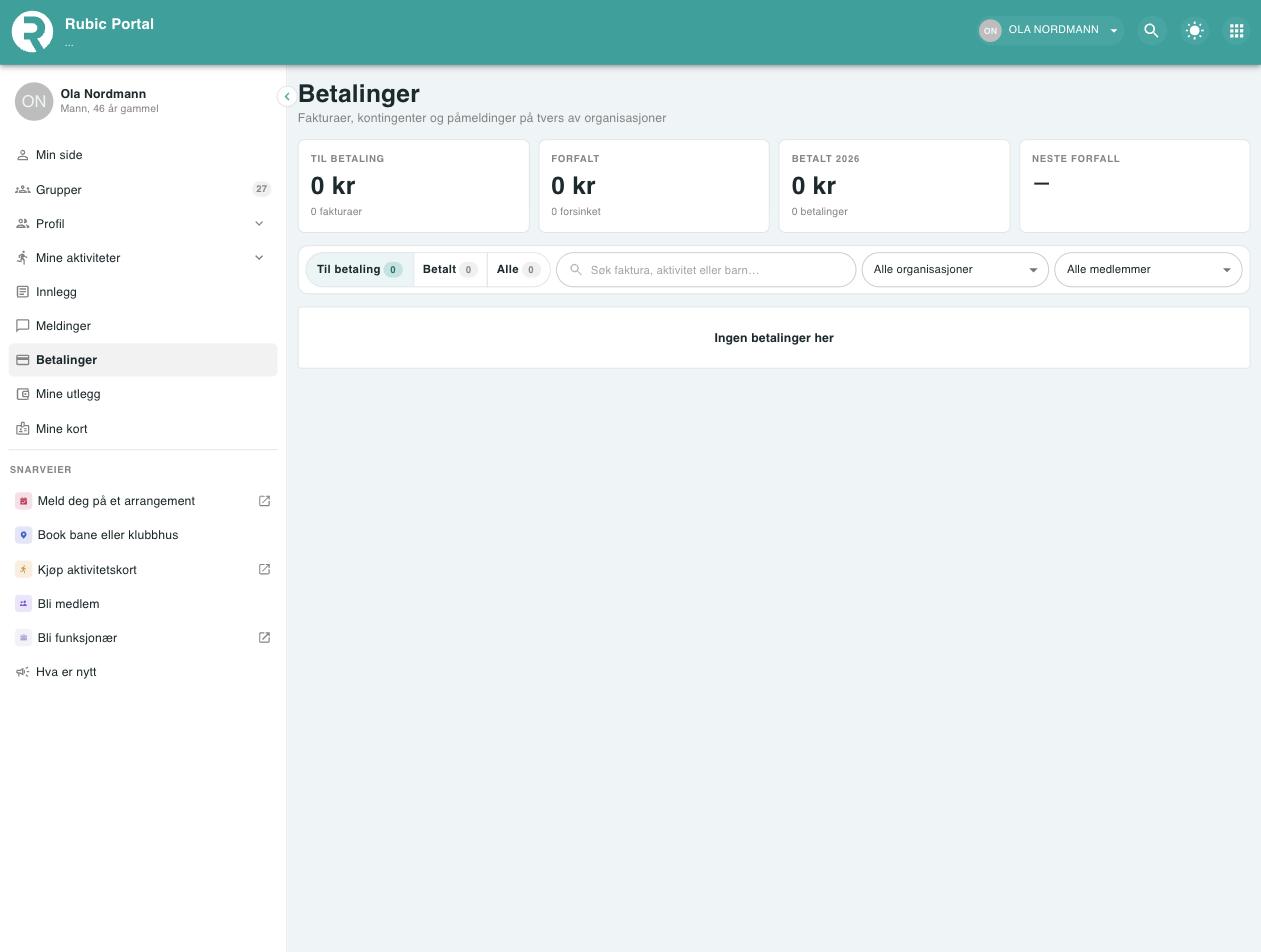Click external link icon for Bli funksjonær
Viewport: 1261px width, 952px height.
pyautogui.click(x=264, y=637)
